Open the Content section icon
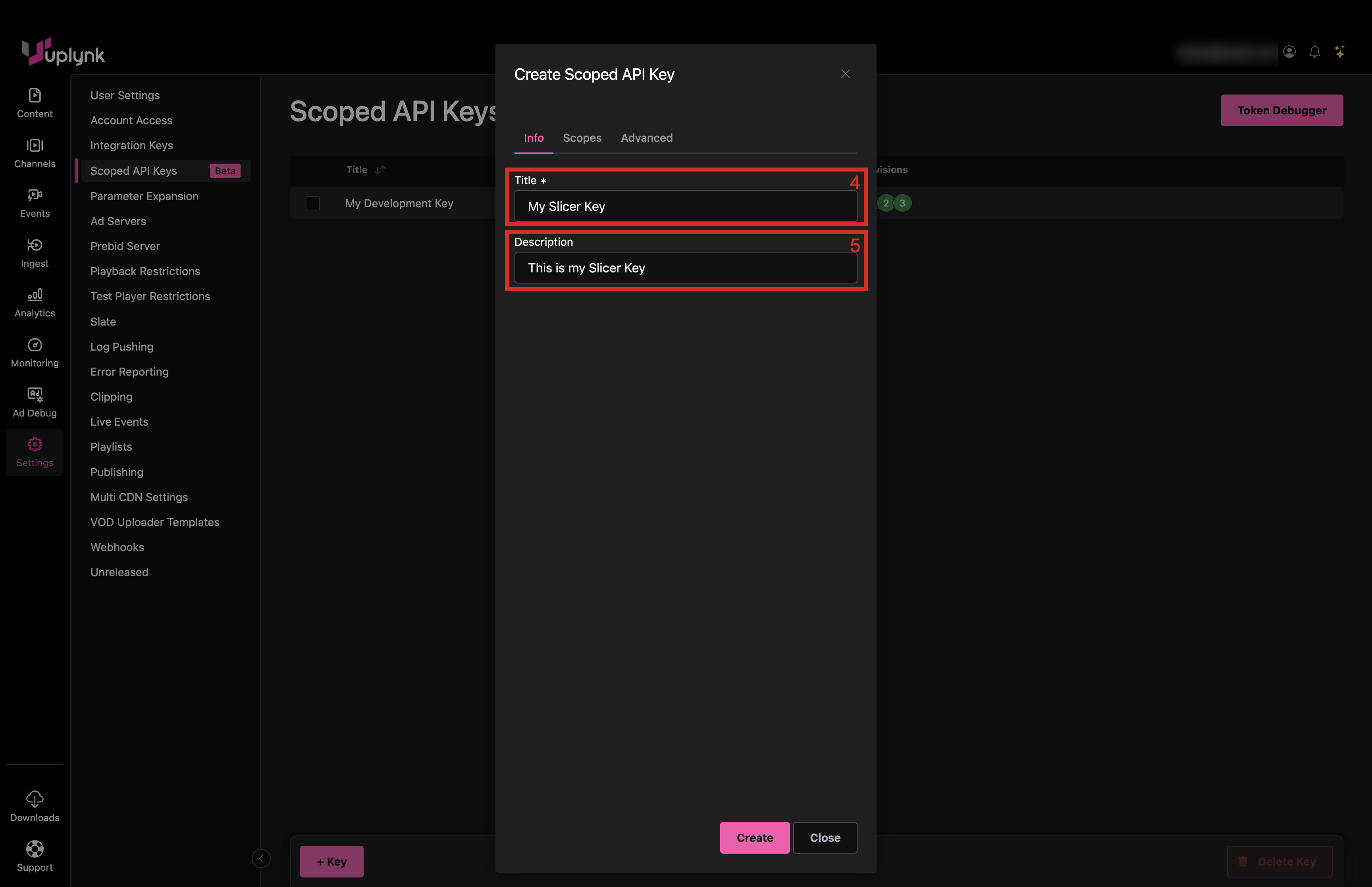The width and height of the screenshot is (1372, 887). [x=35, y=96]
